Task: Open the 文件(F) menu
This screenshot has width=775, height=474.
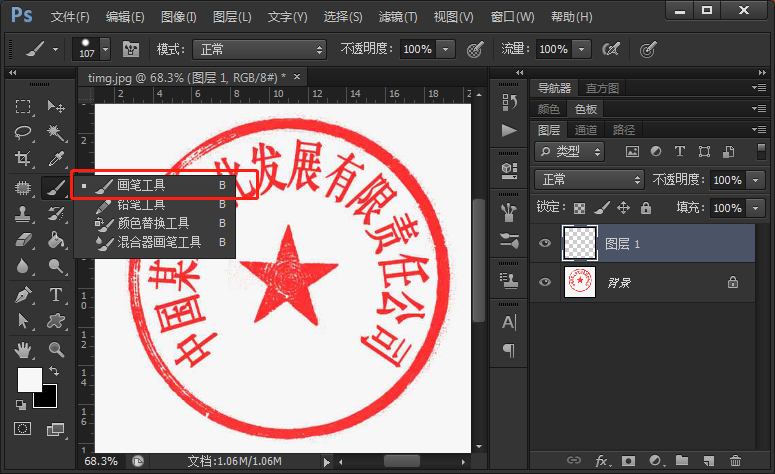Action: click(70, 17)
